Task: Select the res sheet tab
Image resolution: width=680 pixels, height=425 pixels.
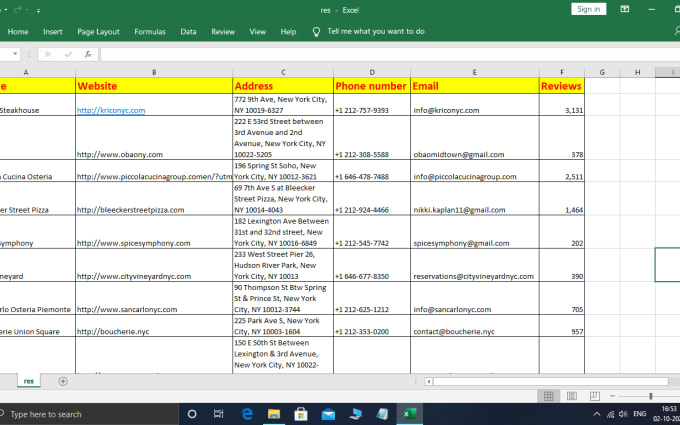Action: [x=29, y=381]
